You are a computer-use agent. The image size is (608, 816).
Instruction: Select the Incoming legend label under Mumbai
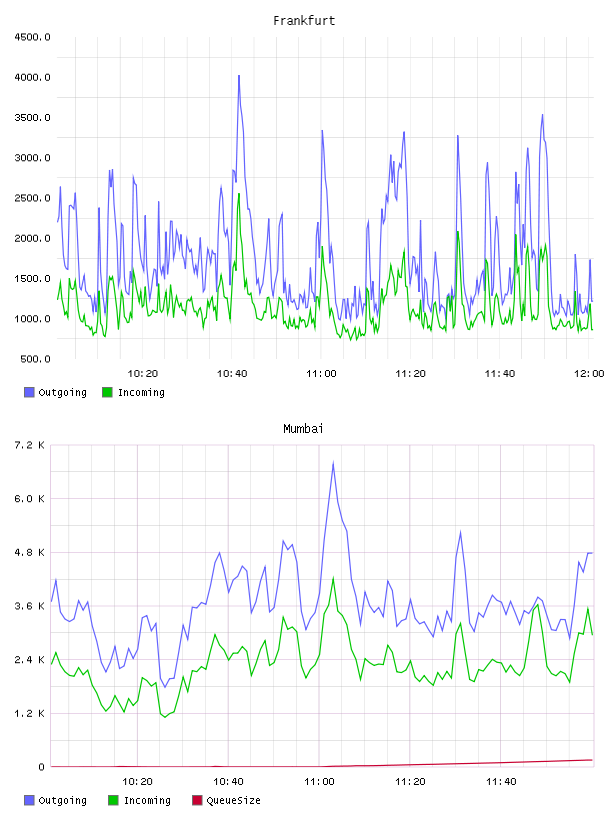point(147,800)
